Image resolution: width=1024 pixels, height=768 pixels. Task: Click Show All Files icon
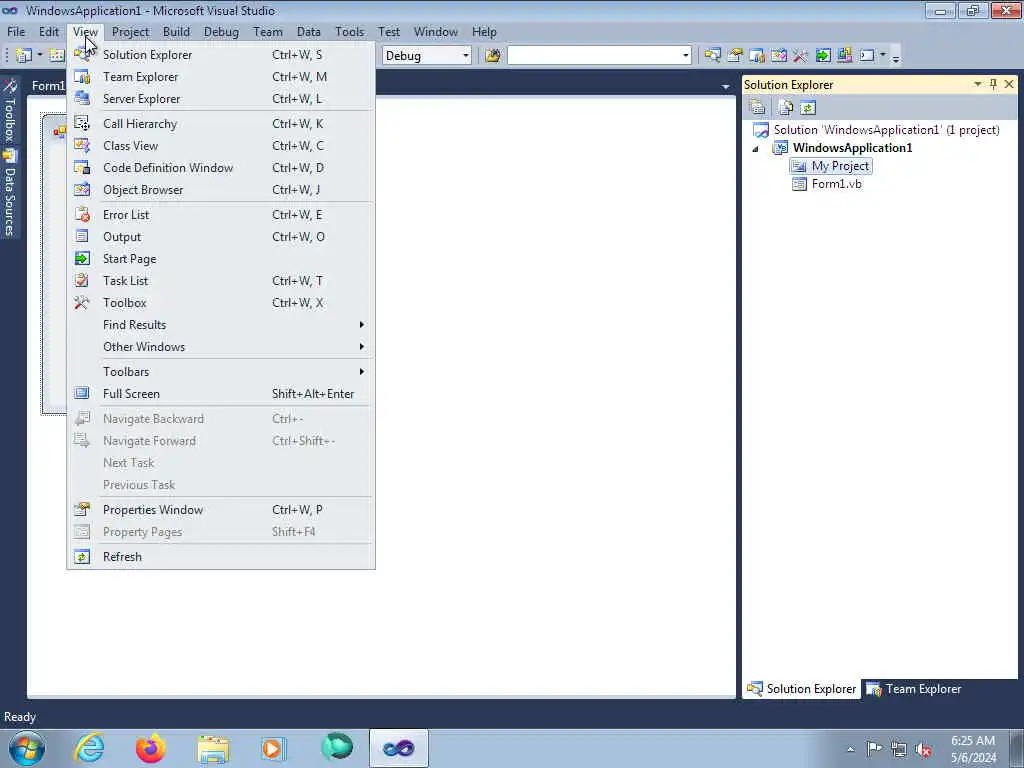(x=786, y=108)
